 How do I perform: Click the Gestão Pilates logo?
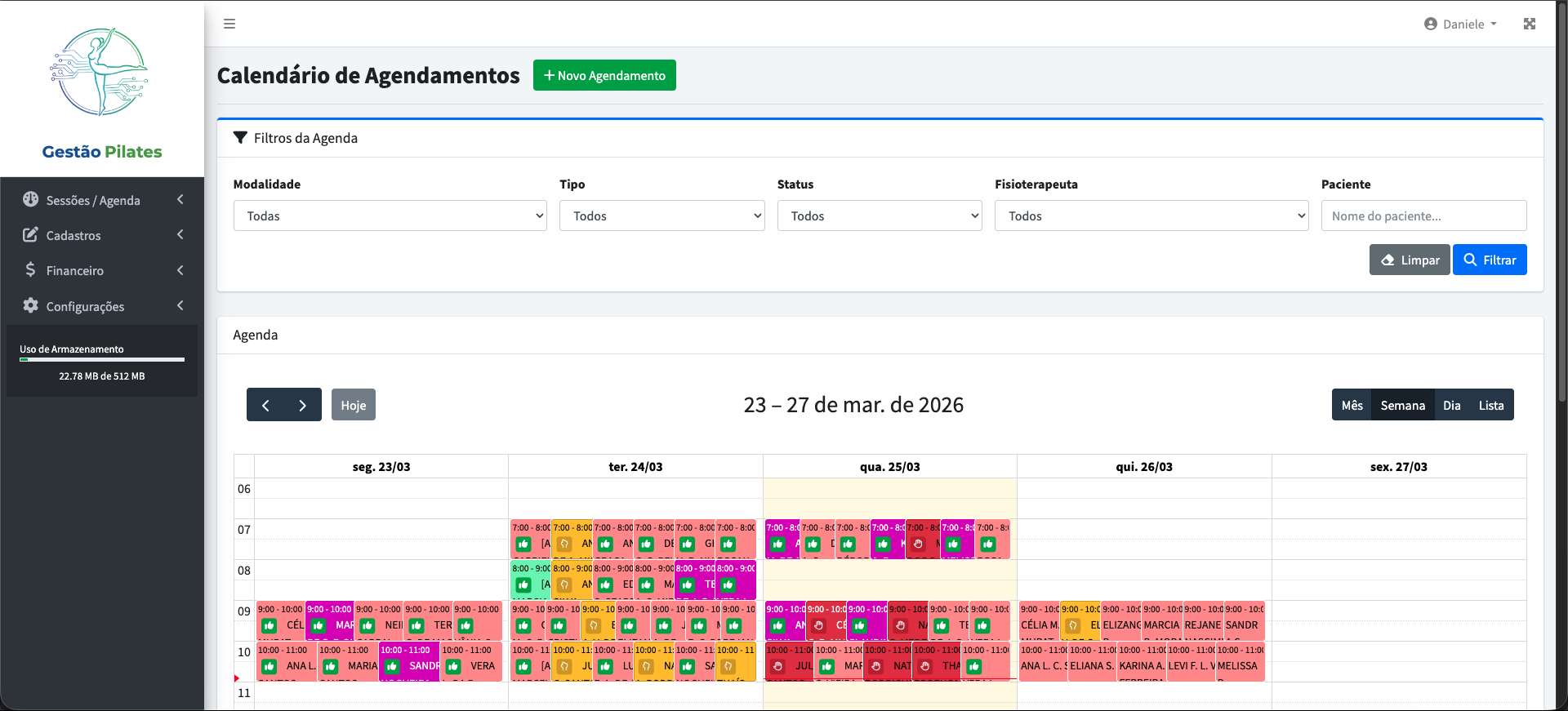pyautogui.click(x=101, y=73)
